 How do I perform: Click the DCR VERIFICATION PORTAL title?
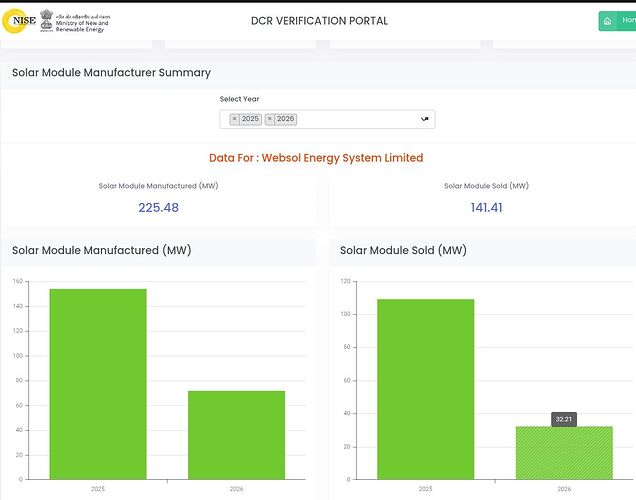pos(319,21)
